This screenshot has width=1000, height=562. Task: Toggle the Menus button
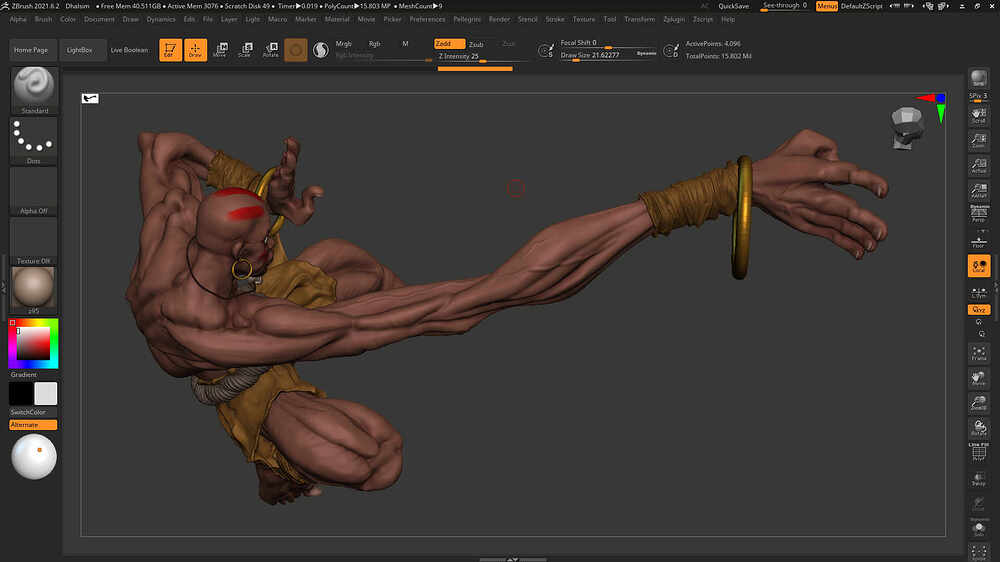click(827, 6)
